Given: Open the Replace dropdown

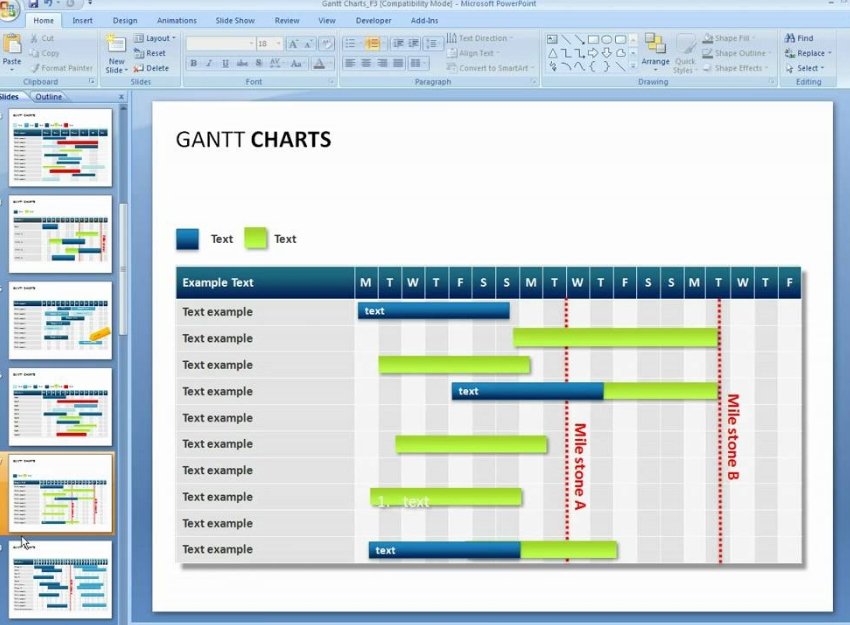Looking at the screenshot, I should pos(808,53).
